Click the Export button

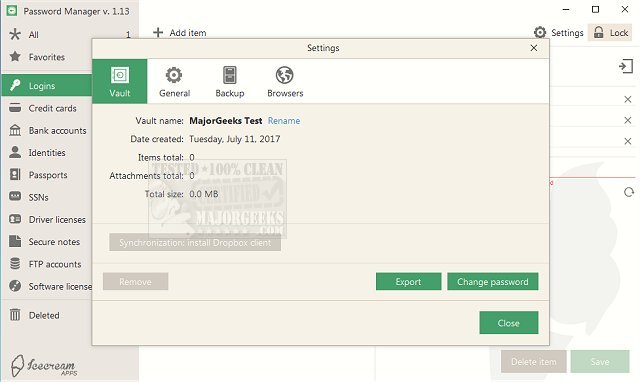point(408,282)
